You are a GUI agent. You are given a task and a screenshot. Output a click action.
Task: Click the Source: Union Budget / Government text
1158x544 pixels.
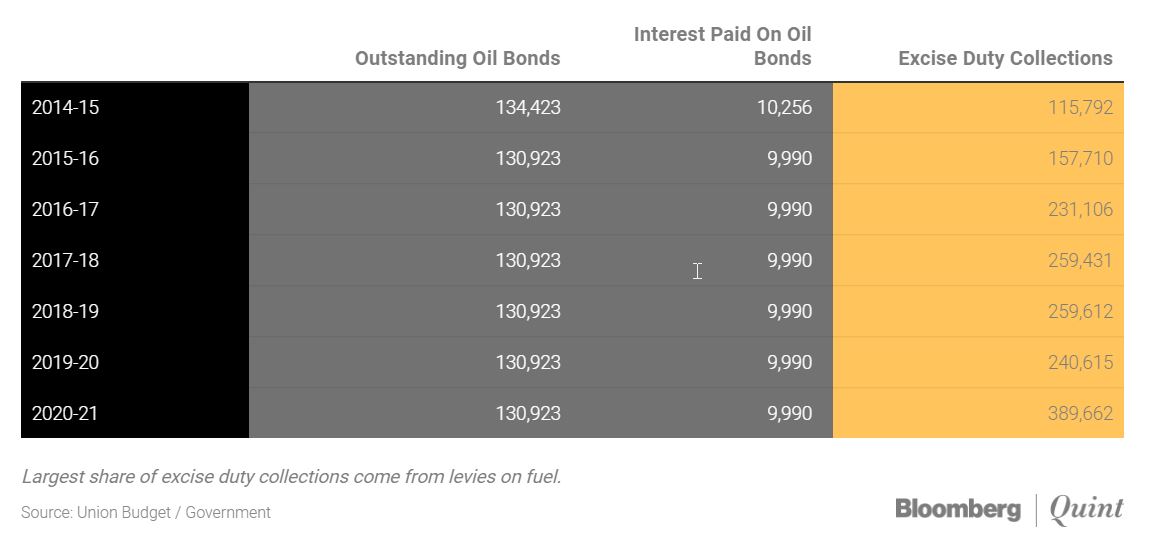pyautogui.click(x=145, y=512)
